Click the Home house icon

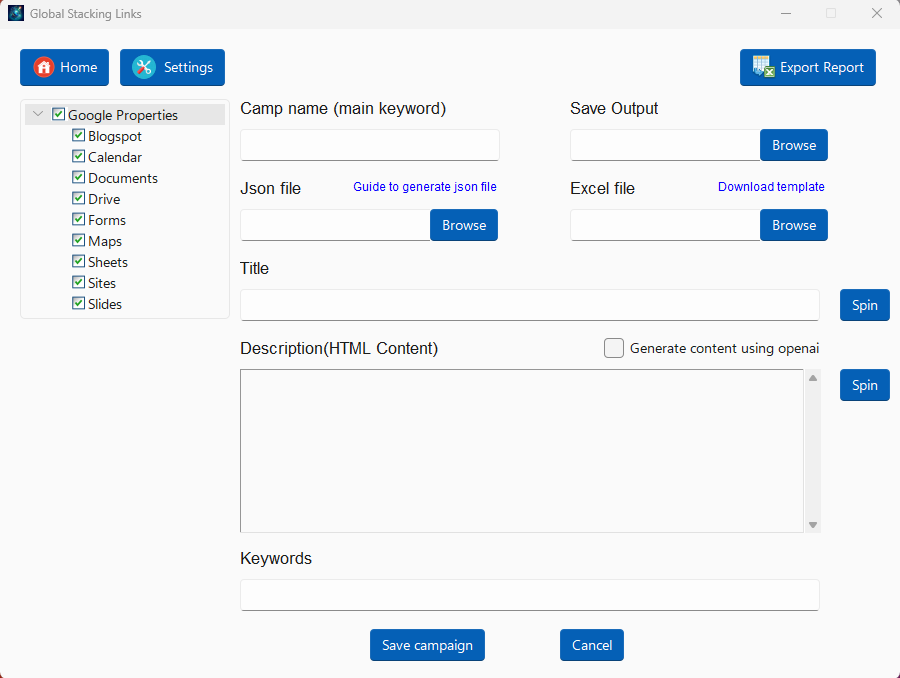click(x=44, y=67)
